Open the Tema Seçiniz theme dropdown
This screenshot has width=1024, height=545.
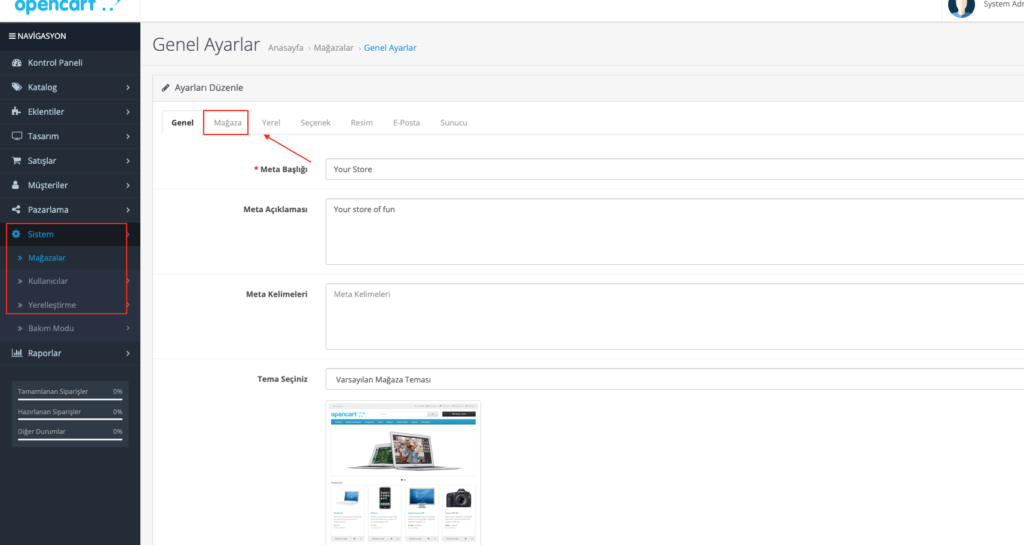pos(675,379)
